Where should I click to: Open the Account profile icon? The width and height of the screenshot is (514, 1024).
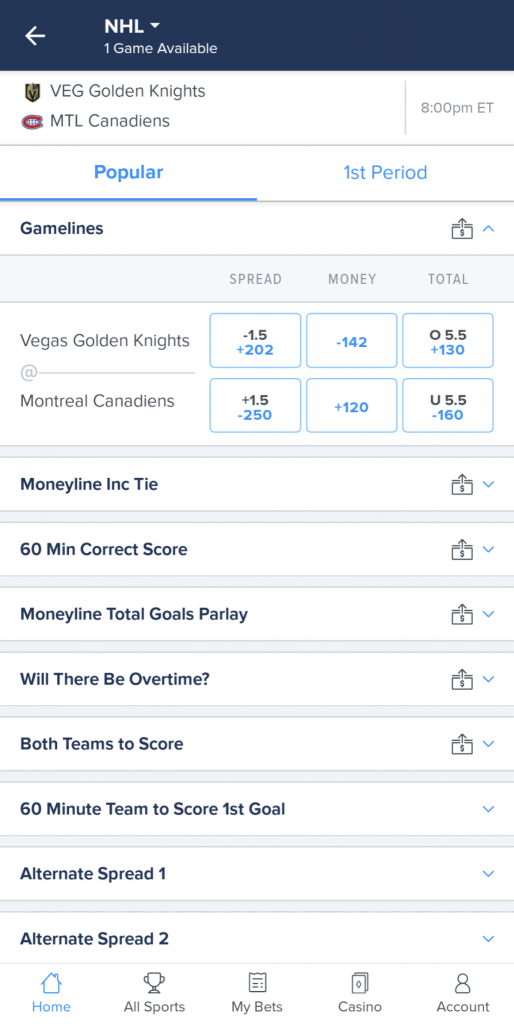(x=462, y=983)
